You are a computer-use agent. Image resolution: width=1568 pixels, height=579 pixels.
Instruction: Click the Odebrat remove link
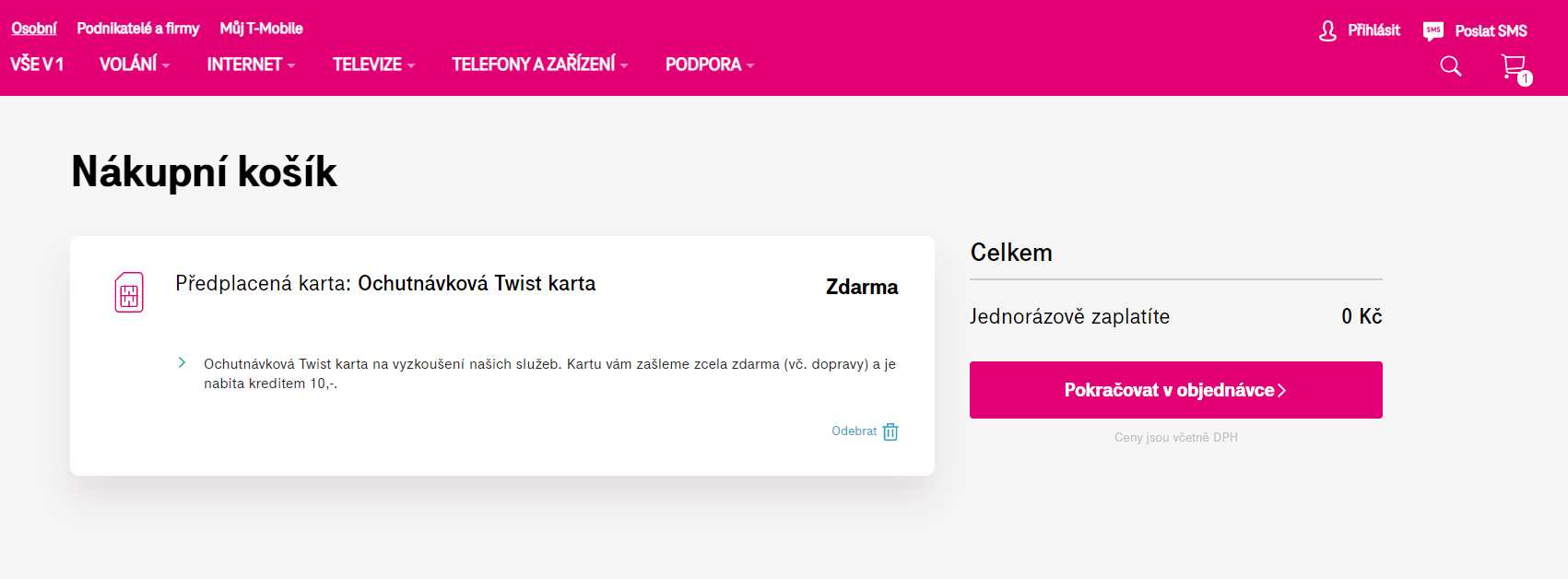(x=854, y=431)
